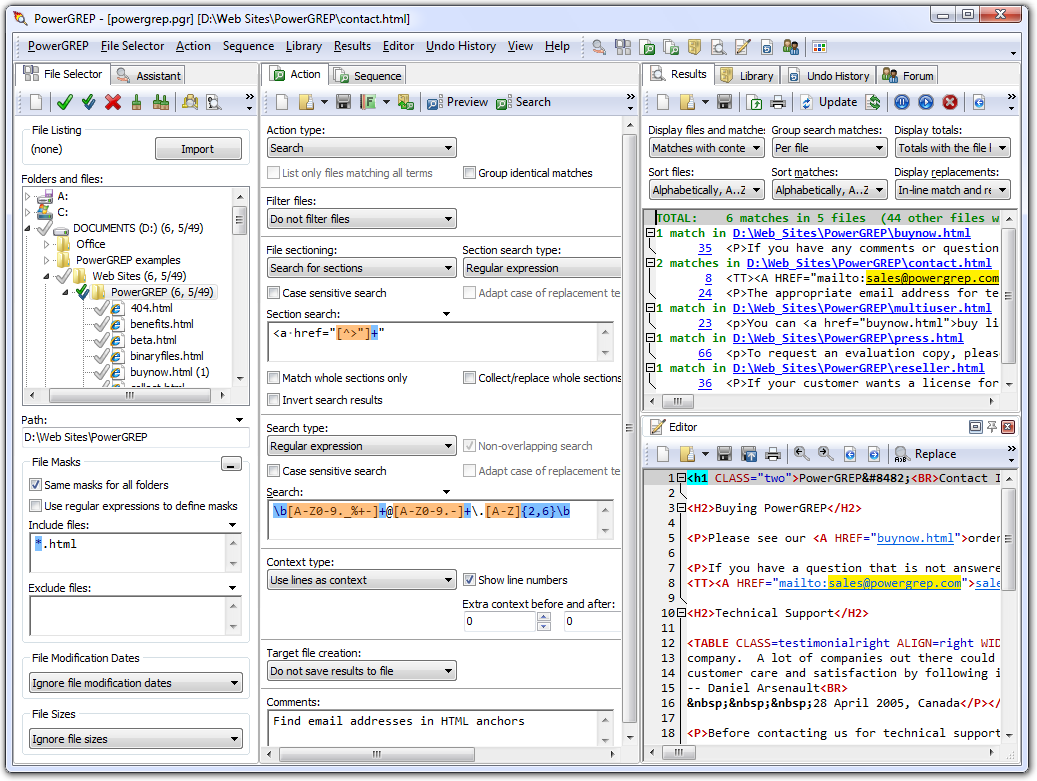1037x781 pixels.
Task: Open the Library menu
Action: pos(303,46)
